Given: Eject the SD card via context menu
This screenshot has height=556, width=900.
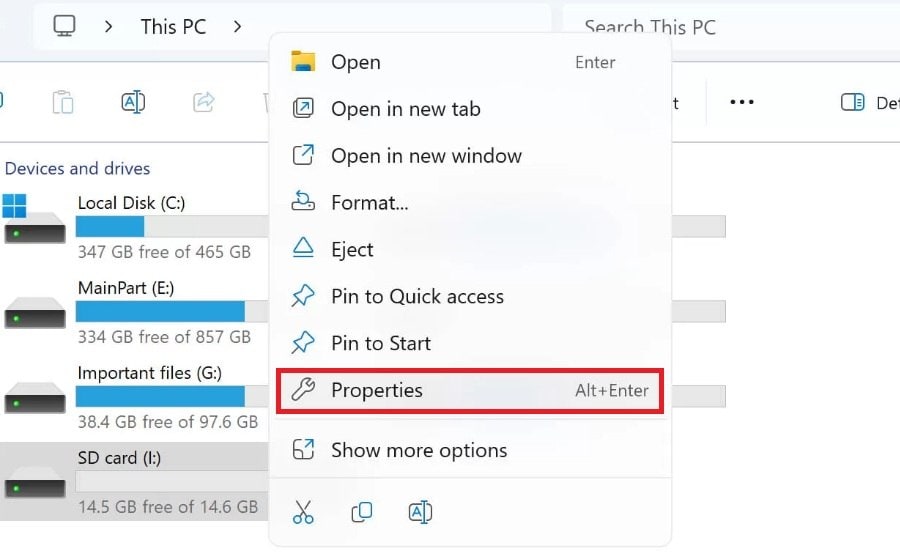Looking at the screenshot, I should [x=352, y=250].
